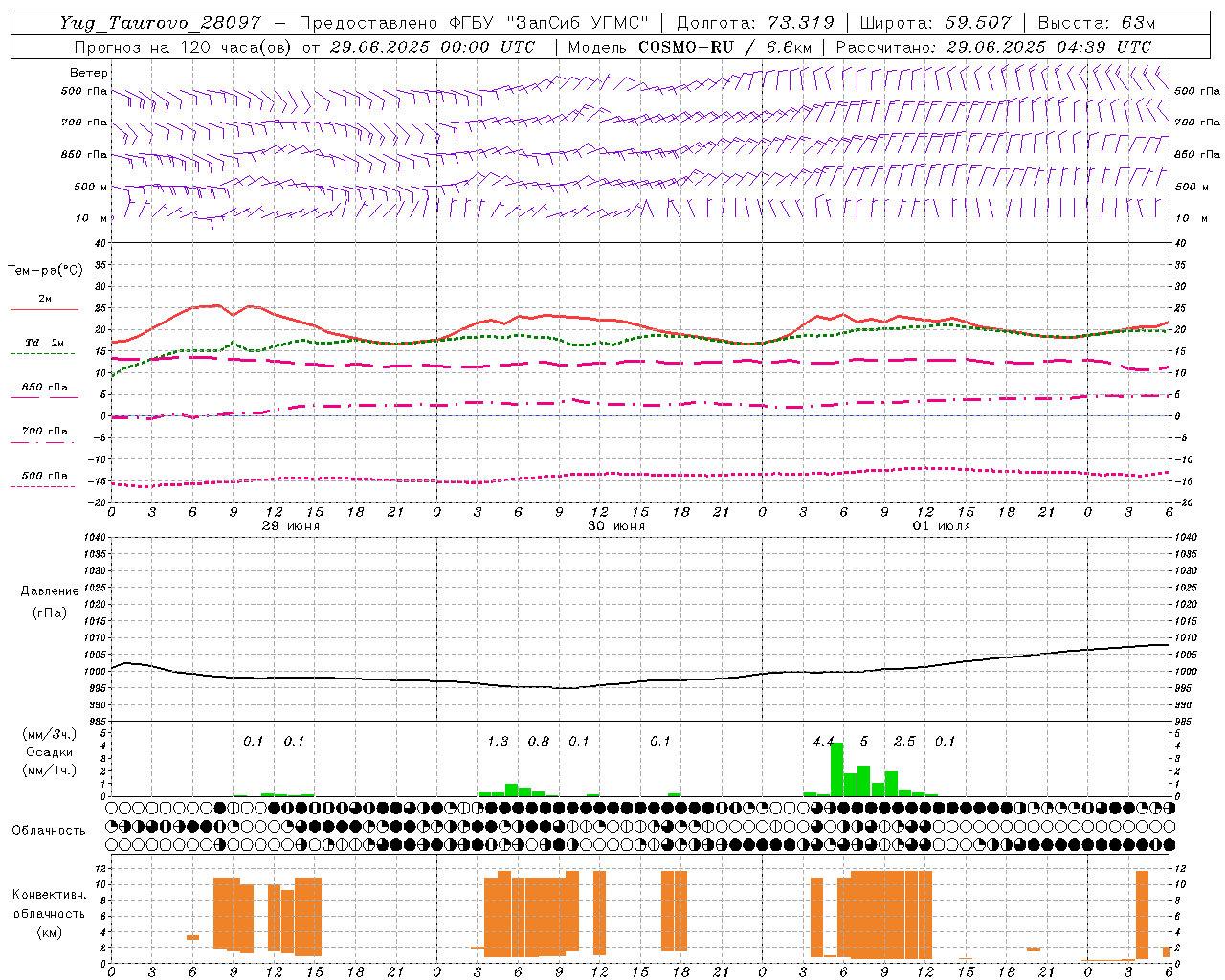Screen dimensions: 1225x980
Task: Click the longitude value Долгота: 73.319
Action: pos(755,23)
